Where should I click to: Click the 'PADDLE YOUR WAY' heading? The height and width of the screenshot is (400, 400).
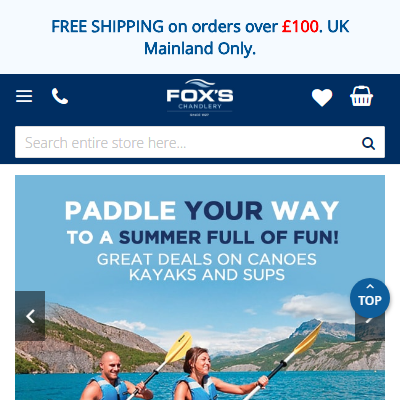coord(202,211)
